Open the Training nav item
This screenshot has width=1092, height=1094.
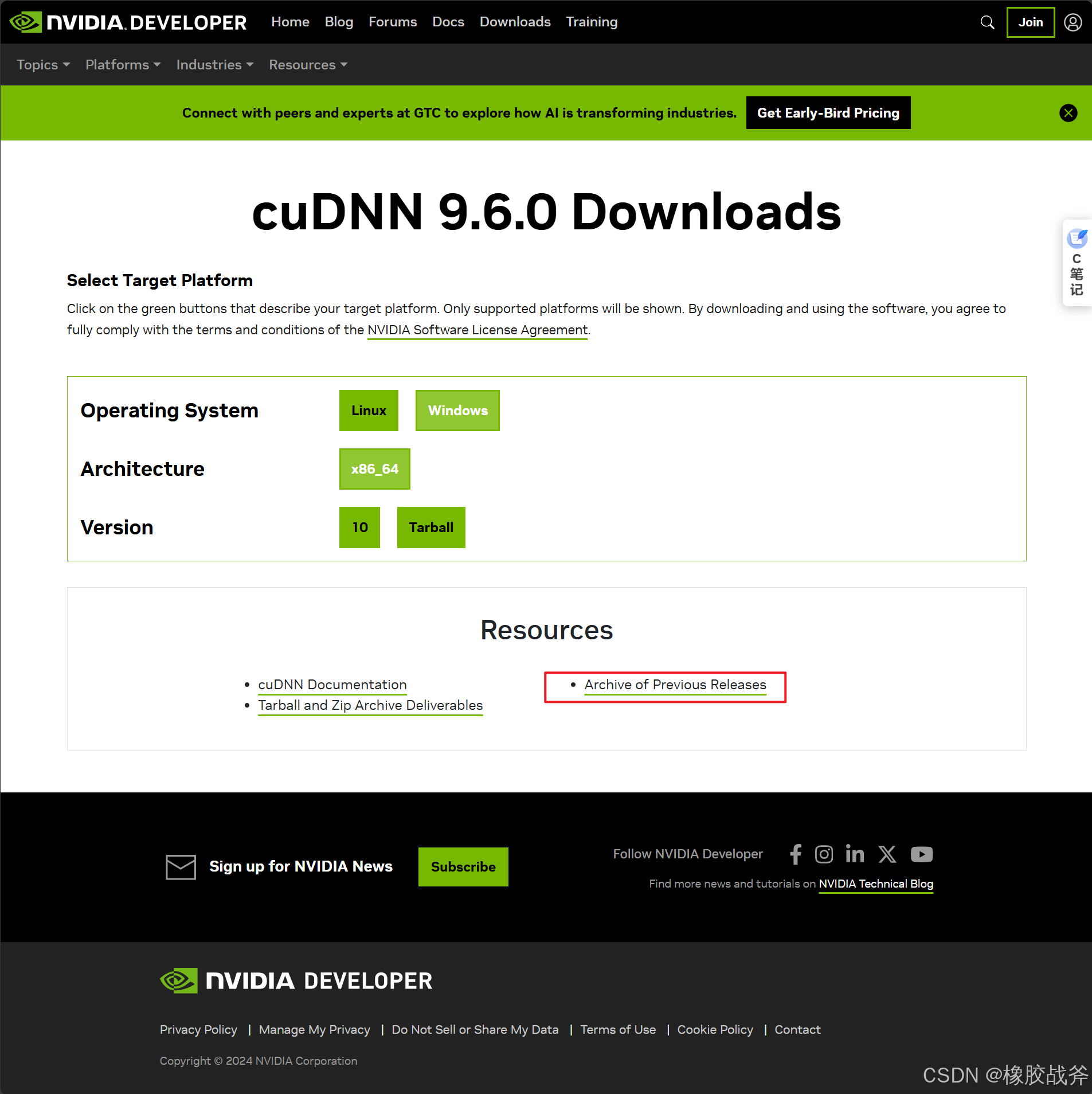592,22
